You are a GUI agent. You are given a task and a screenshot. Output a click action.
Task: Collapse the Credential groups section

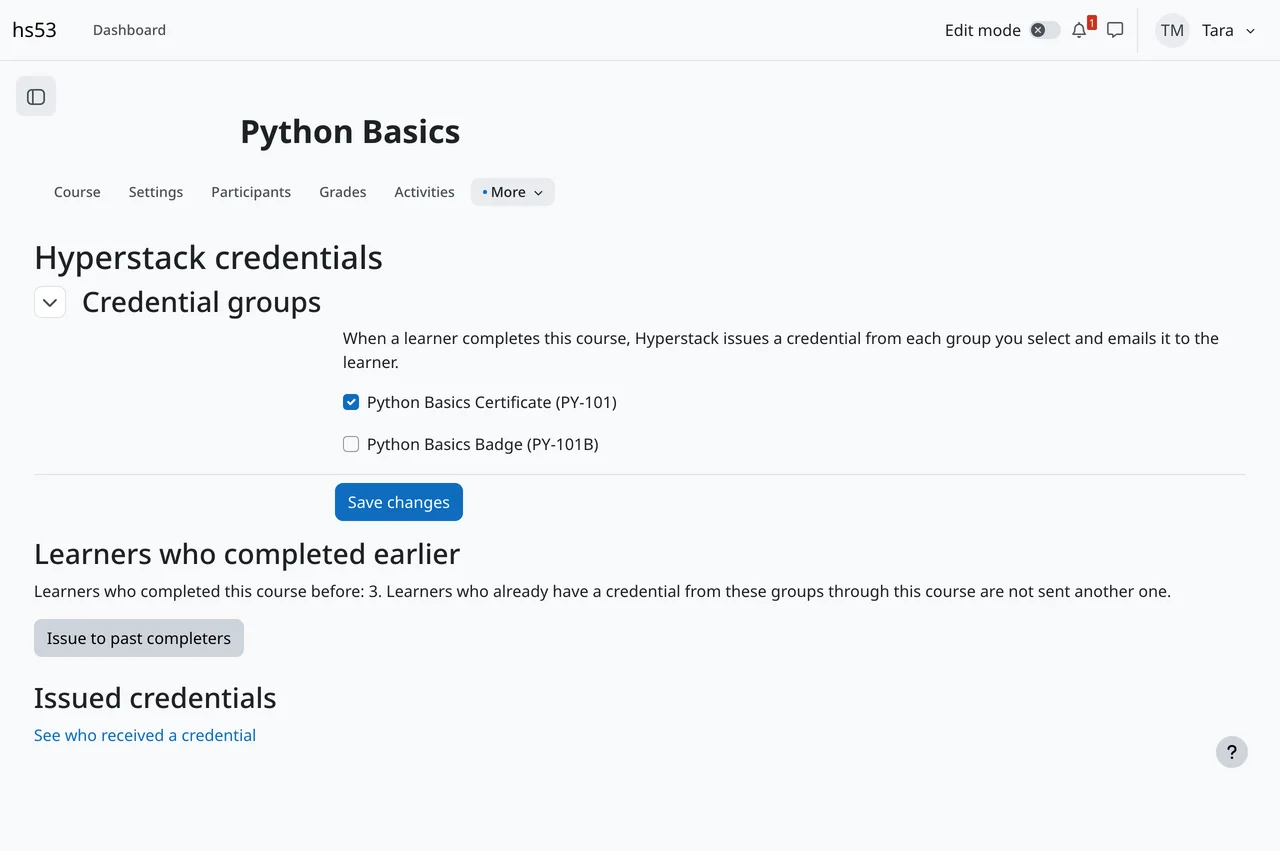click(50, 302)
